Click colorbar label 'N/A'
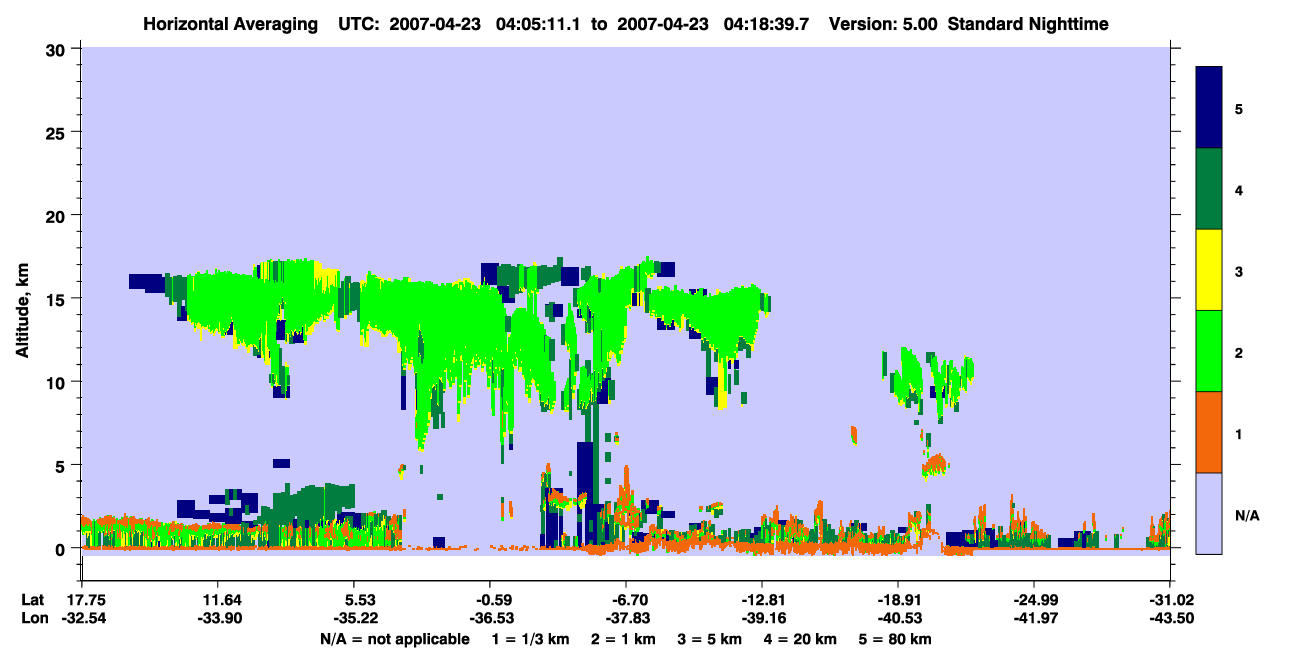The height and width of the screenshot is (667, 1300). click(1246, 516)
